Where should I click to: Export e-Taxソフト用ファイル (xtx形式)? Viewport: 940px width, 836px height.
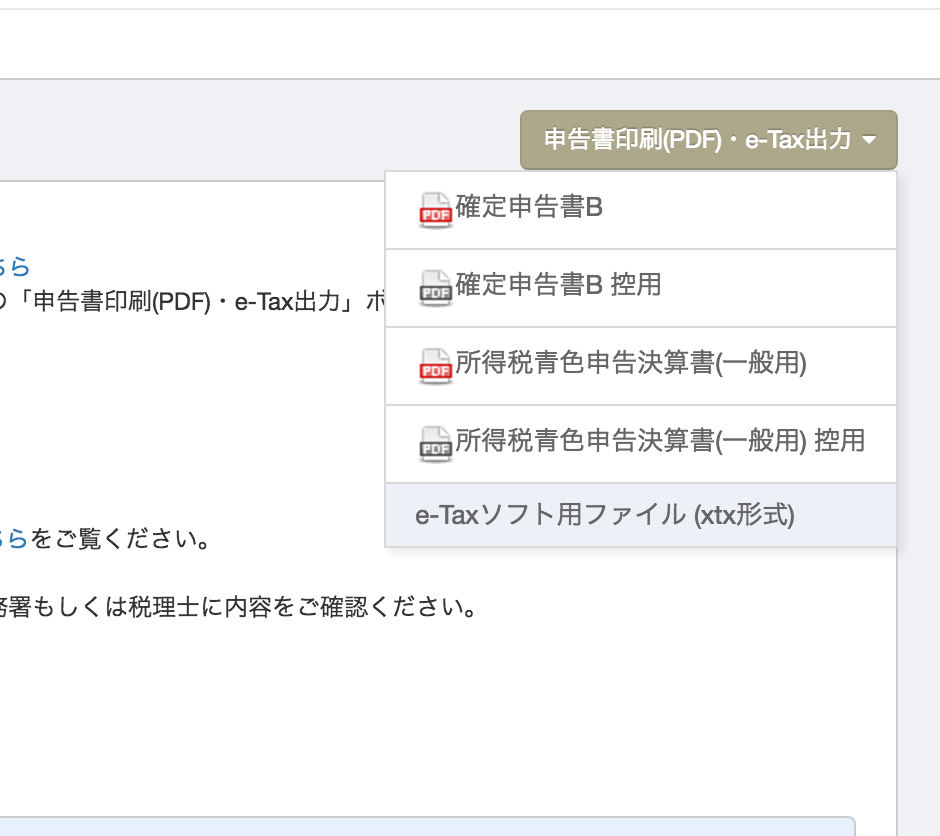[605, 516]
